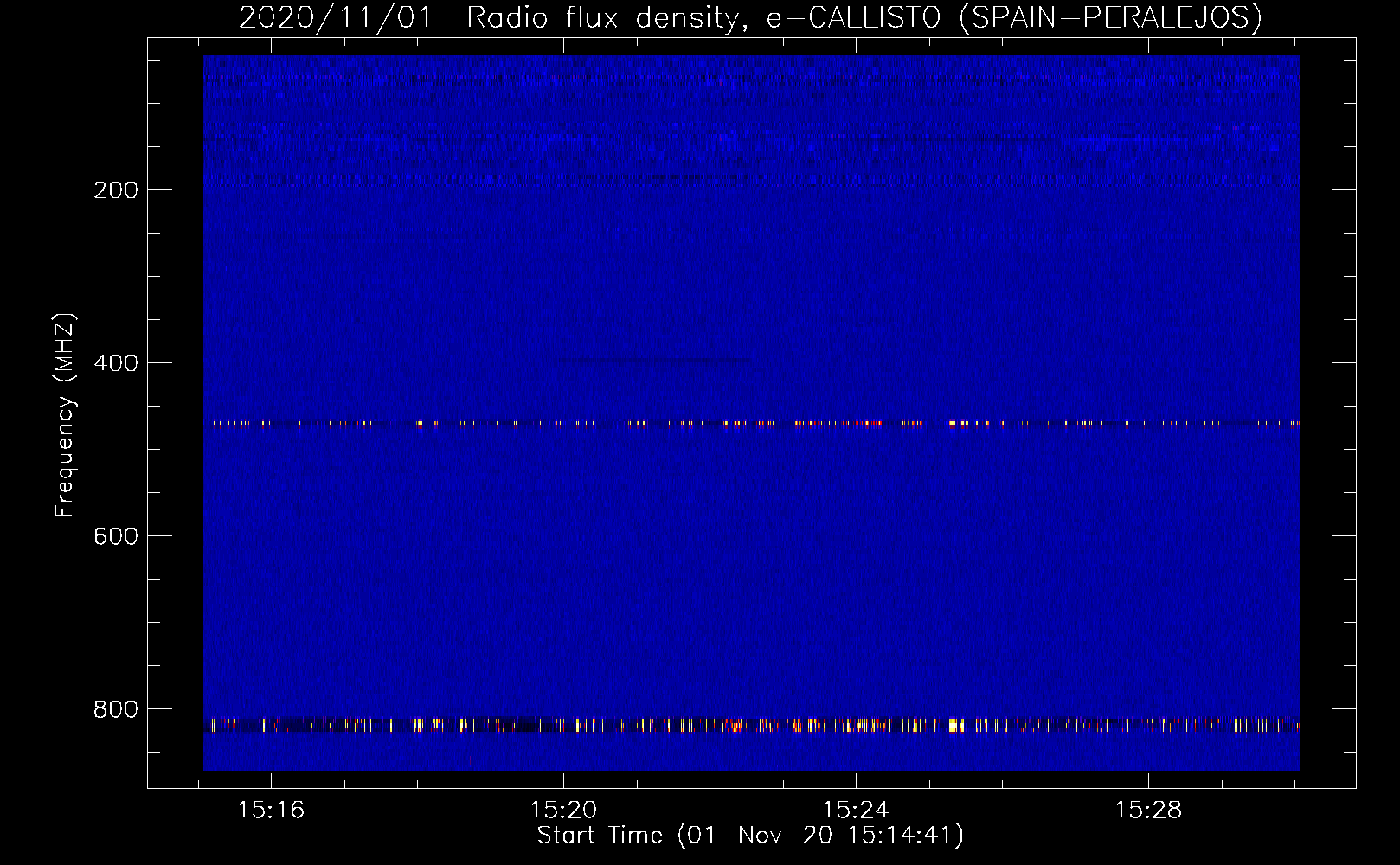Click the 200 frequency tick label
Viewport: 1400px width, 865px height.
(115, 190)
